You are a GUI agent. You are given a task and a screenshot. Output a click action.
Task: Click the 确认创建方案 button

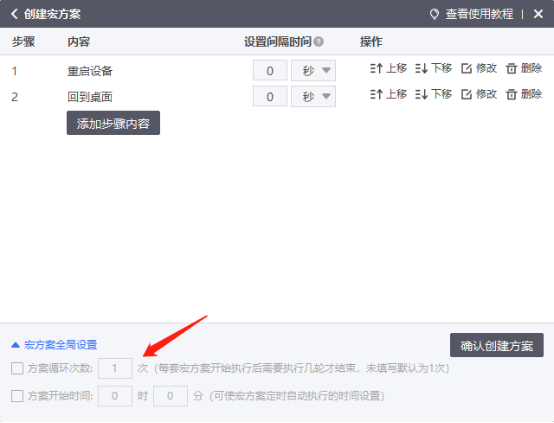497,345
